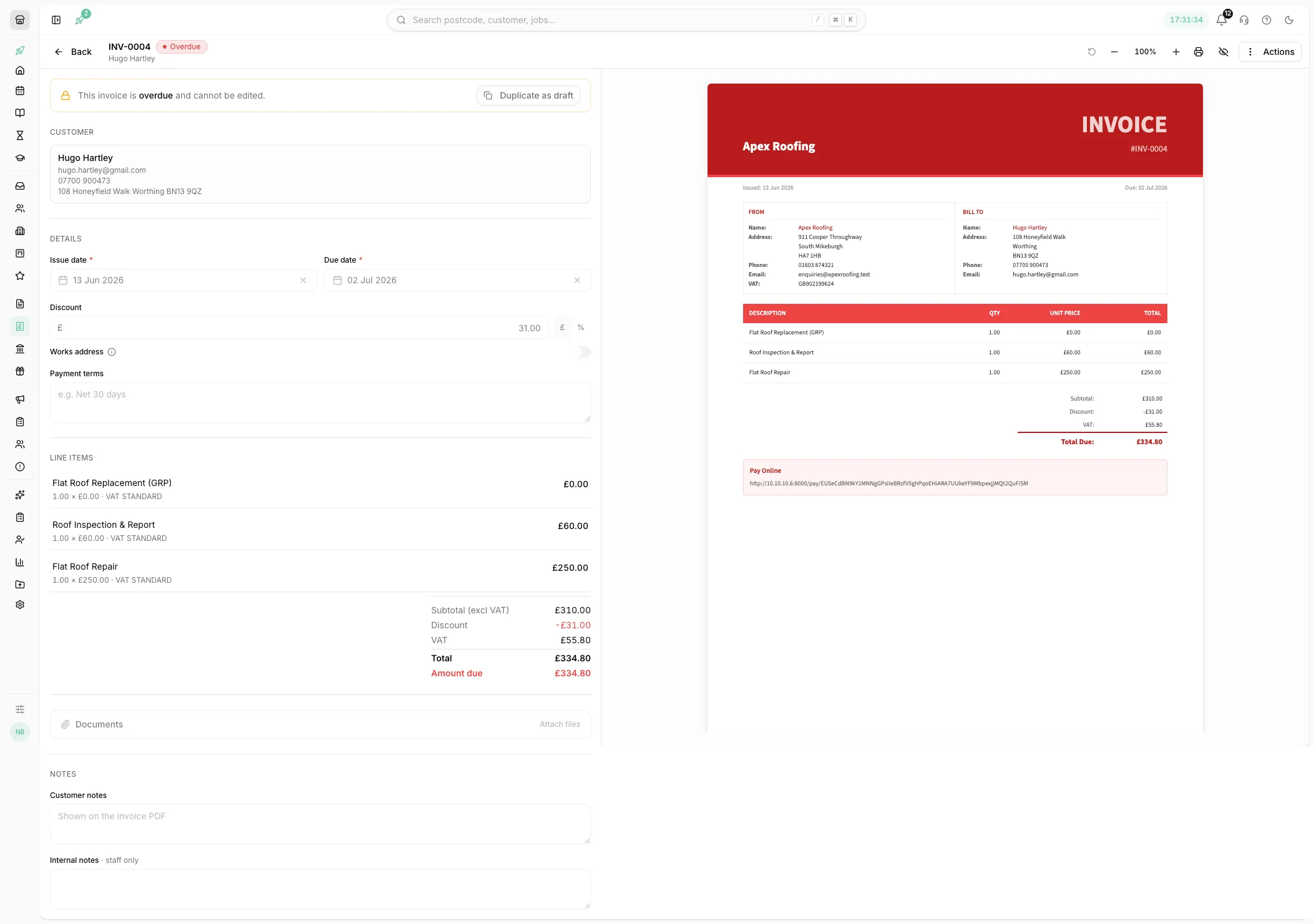Select the Roof Inspection & Report line item
Image resolution: width=1314 pixels, height=924 pixels.
(320, 531)
